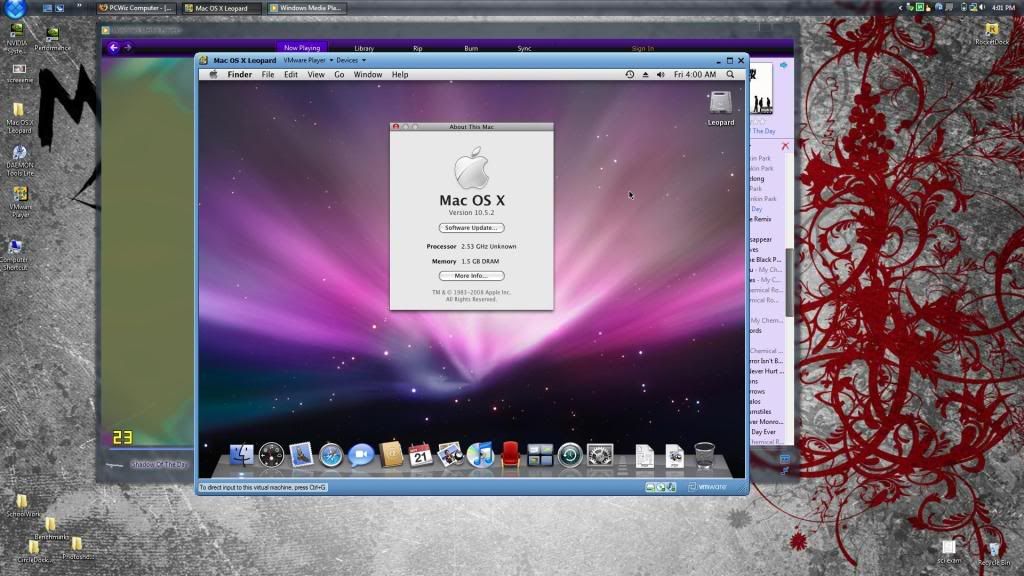Click the eject icon in Mac menu bar
Viewport: 1024px width, 576px height.
click(645, 74)
